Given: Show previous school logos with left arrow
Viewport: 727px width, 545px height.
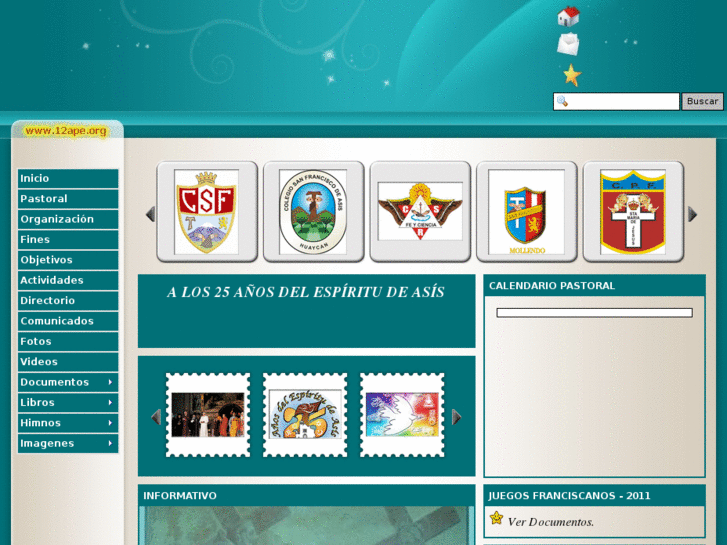Looking at the screenshot, I should coord(150,214).
